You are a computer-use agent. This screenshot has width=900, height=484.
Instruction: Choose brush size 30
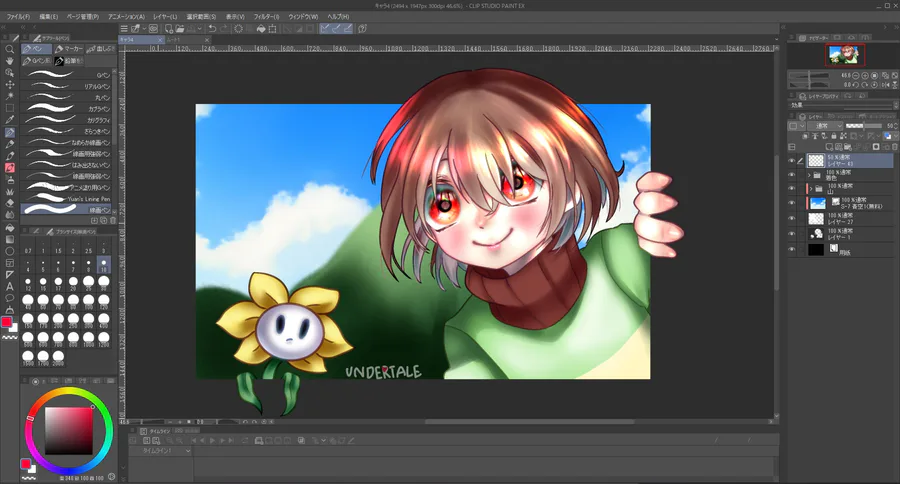tap(103, 284)
